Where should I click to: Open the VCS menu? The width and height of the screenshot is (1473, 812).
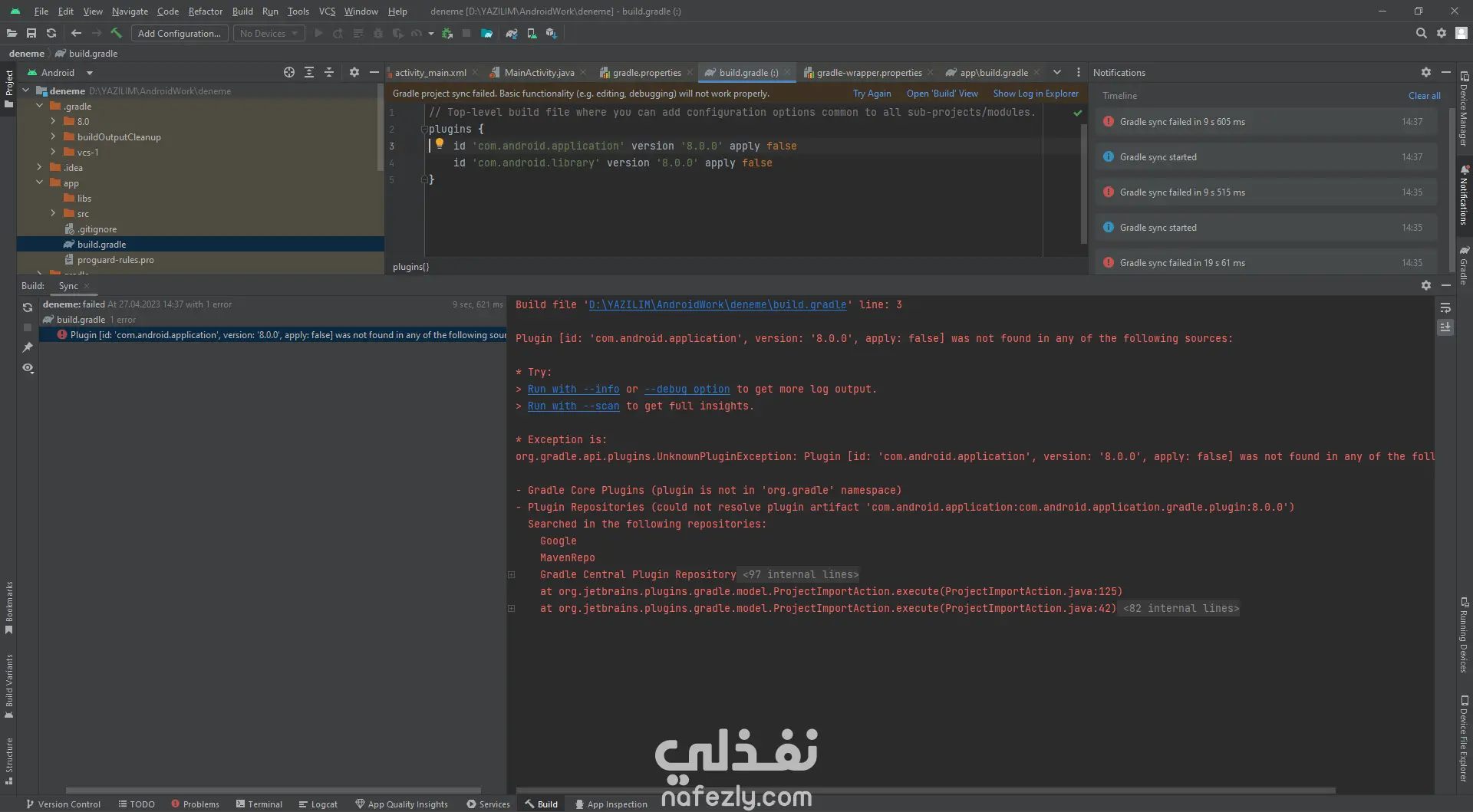[327, 12]
